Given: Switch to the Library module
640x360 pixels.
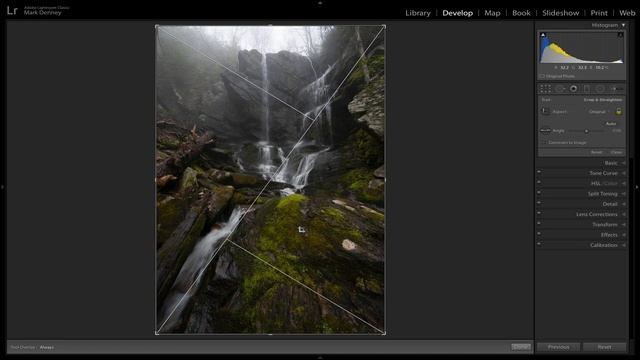Looking at the screenshot, I should click(x=418, y=13).
